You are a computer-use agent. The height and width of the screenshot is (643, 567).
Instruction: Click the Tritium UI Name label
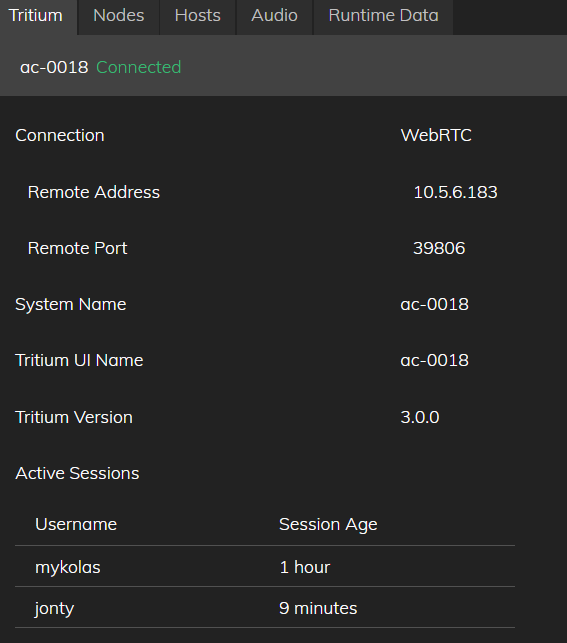tap(79, 360)
